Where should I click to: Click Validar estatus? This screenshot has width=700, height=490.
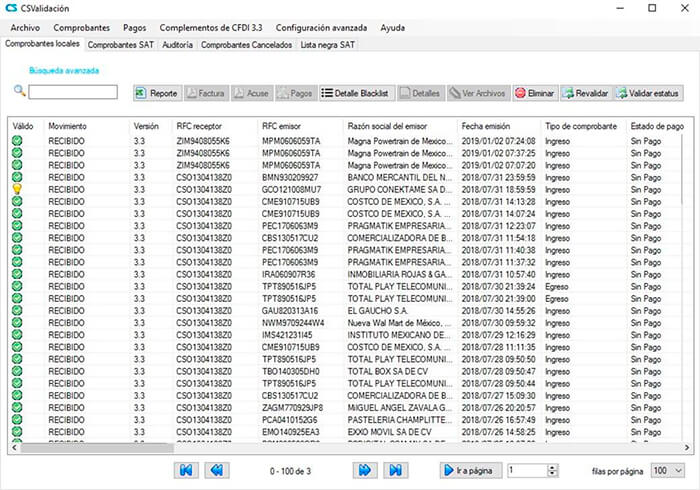click(649, 93)
